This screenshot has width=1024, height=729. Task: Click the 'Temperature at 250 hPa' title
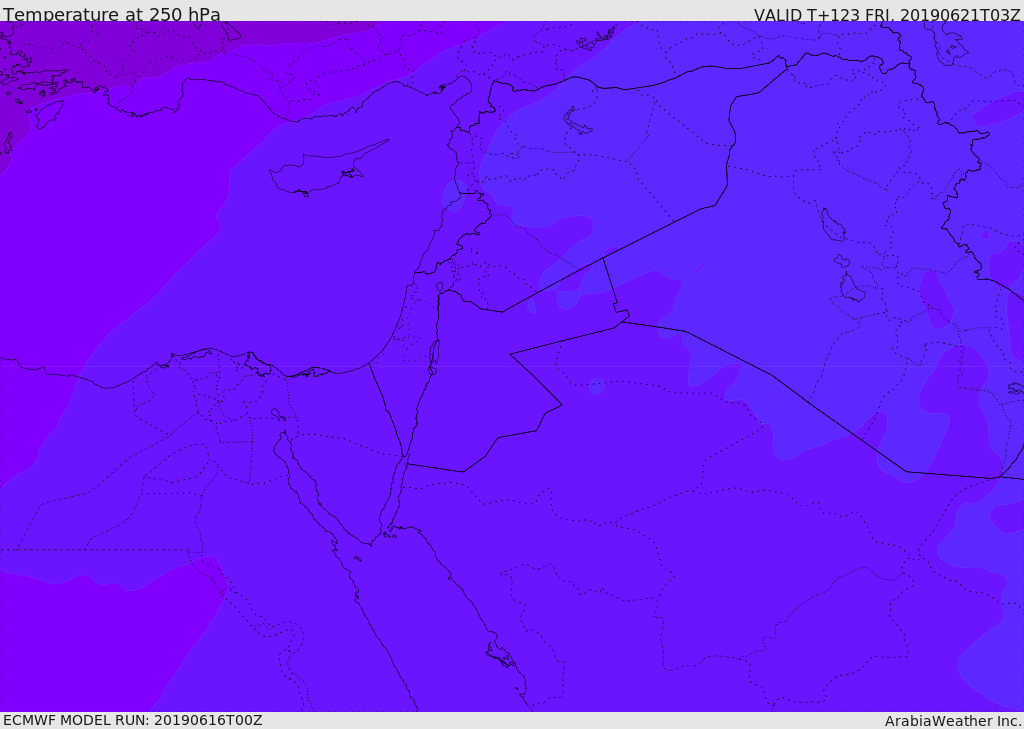click(112, 14)
